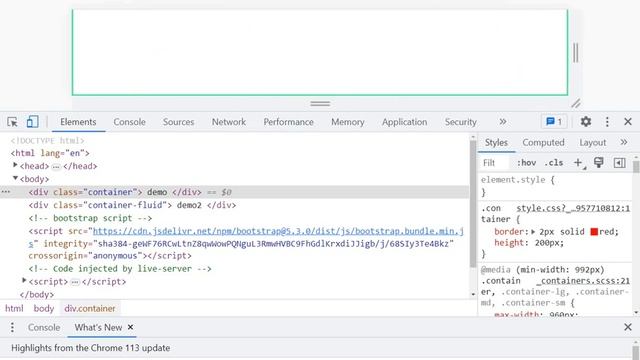Grab the viewport right-edge resize handle
The image size is (640, 360).
tap(576, 53)
